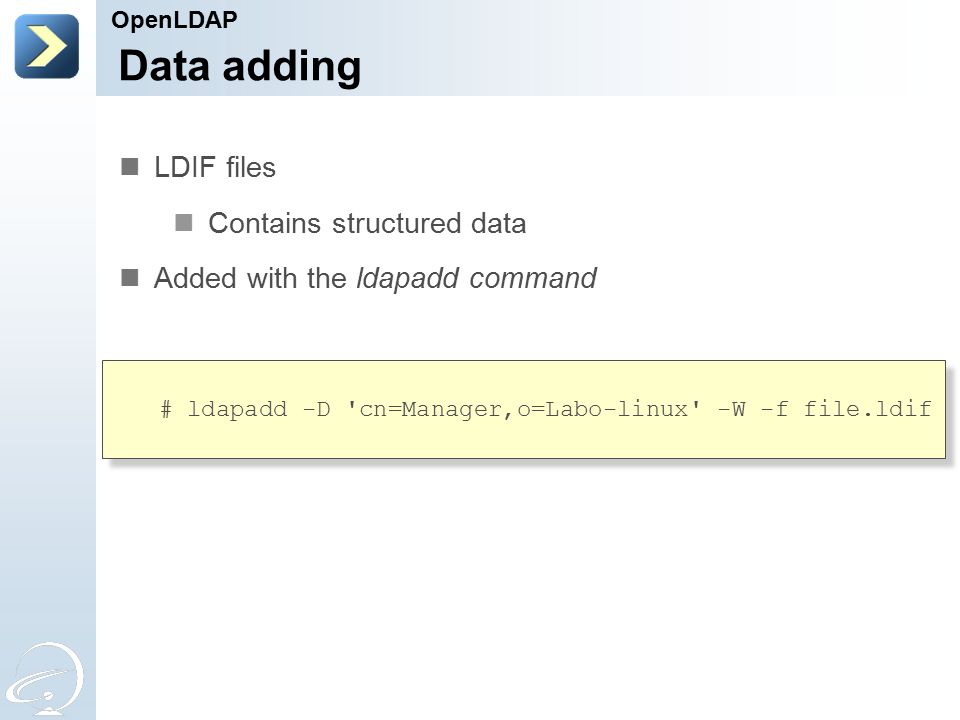Click the bullet beside Added with the ldapadd
Screen dimensions: 960x720
click(x=130, y=277)
